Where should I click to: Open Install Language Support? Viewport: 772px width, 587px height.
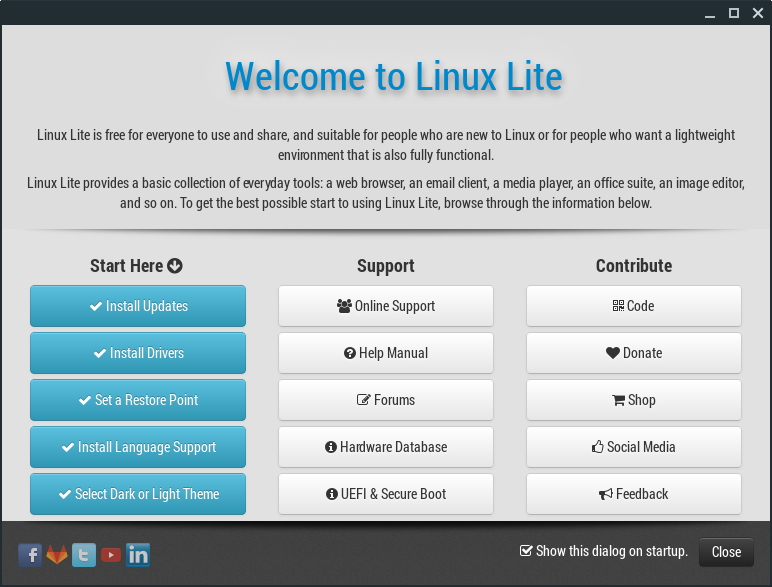pos(138,447)
